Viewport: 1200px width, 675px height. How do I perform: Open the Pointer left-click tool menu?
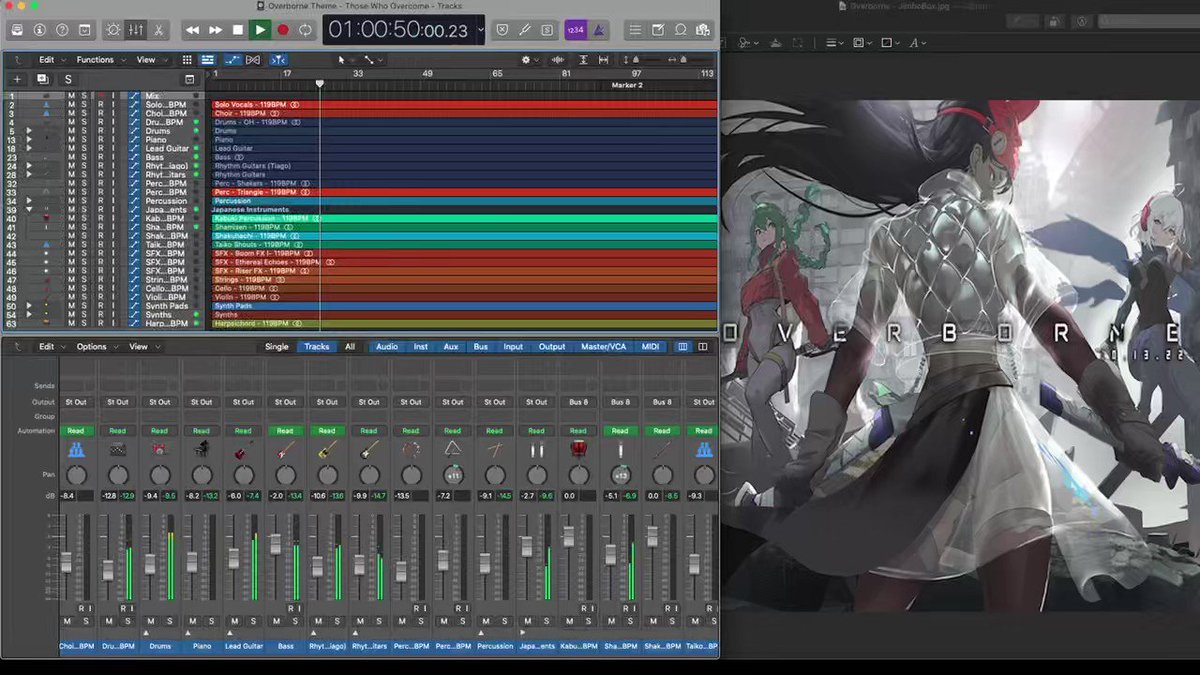[345, 60]
